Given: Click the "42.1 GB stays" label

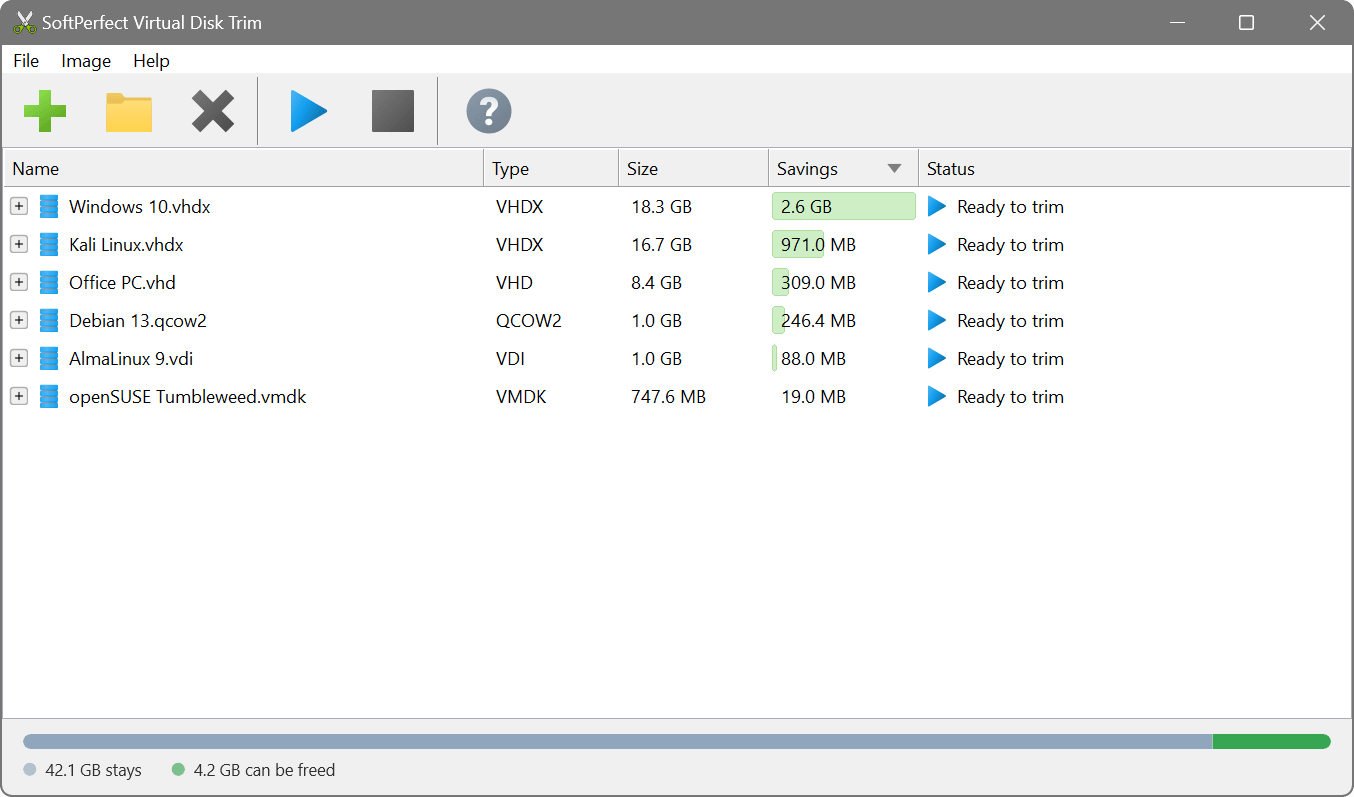Looking at the screenshot, I should (93, 770).
